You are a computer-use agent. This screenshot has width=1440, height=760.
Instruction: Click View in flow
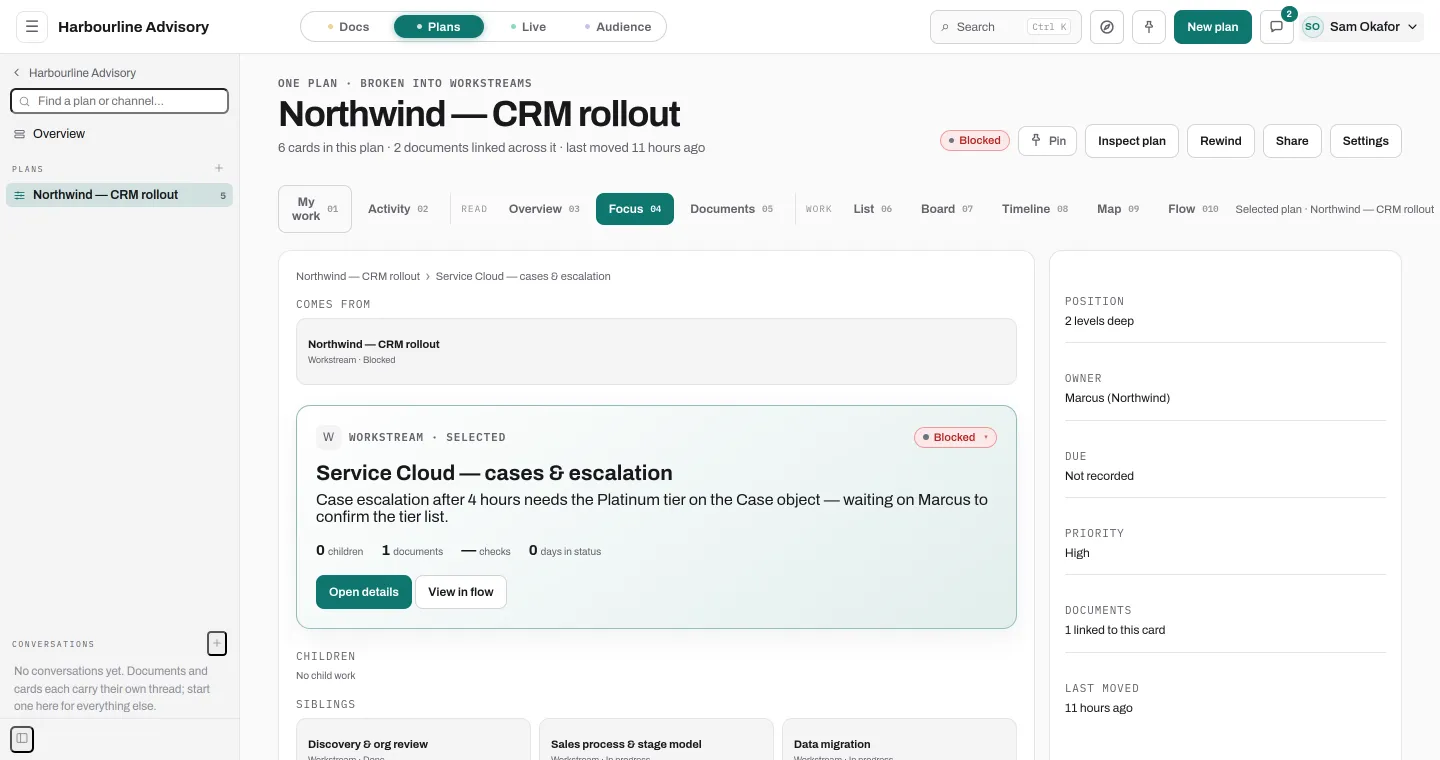point(461,592)
